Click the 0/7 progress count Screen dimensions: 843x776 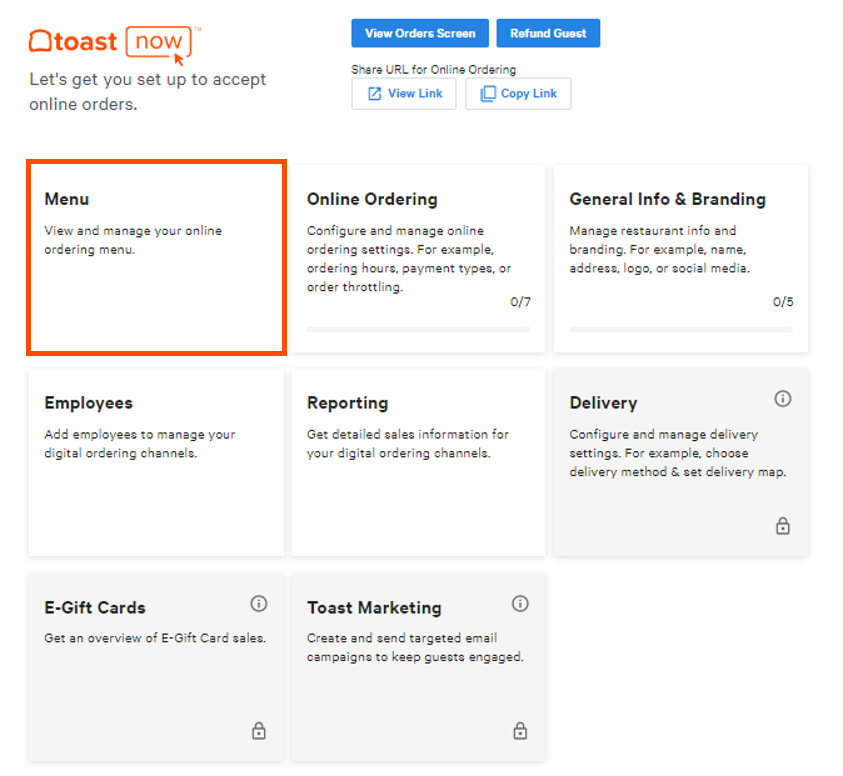click(520, 302)
